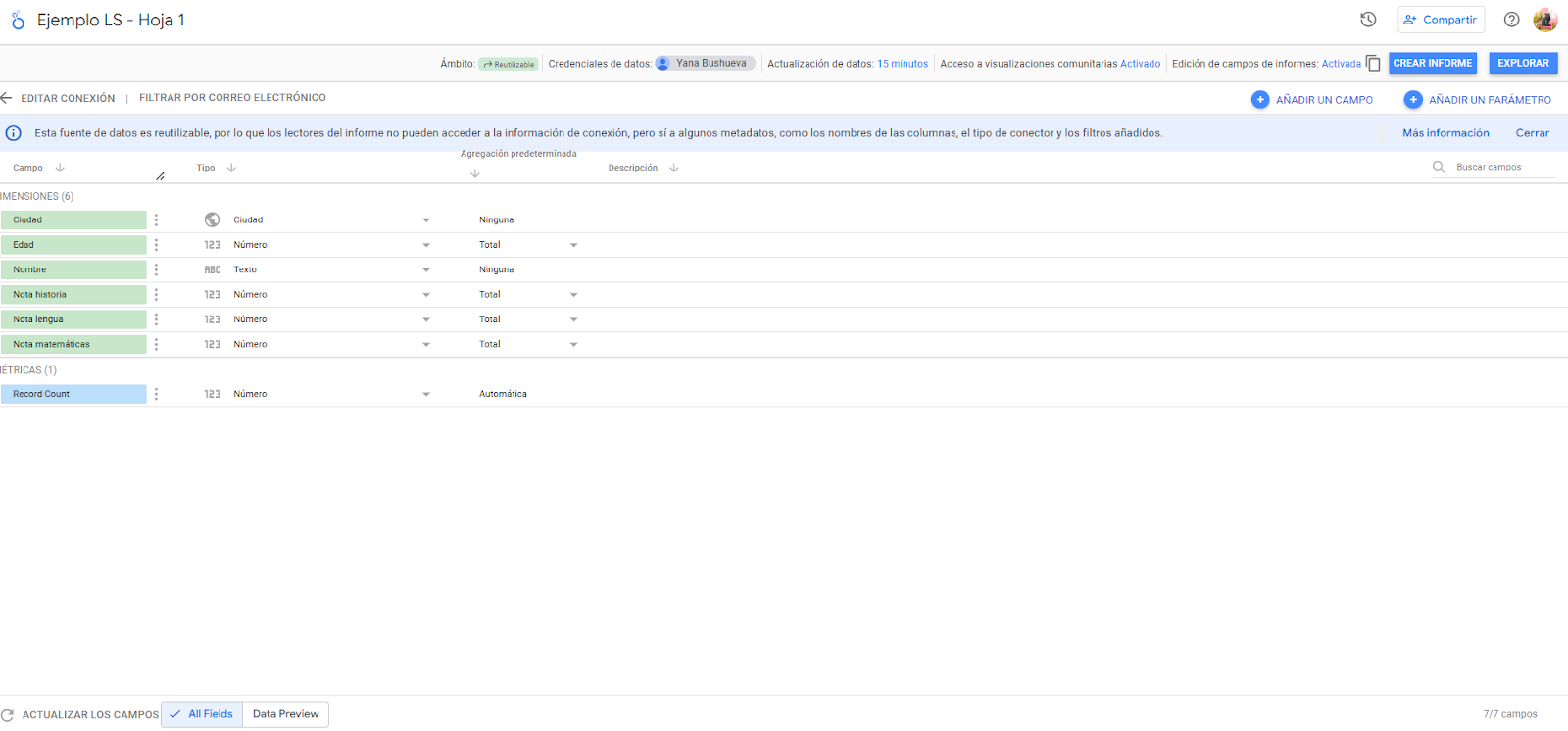
Task: Open the three-dot menu for Ciudad field
Action: 156,220
